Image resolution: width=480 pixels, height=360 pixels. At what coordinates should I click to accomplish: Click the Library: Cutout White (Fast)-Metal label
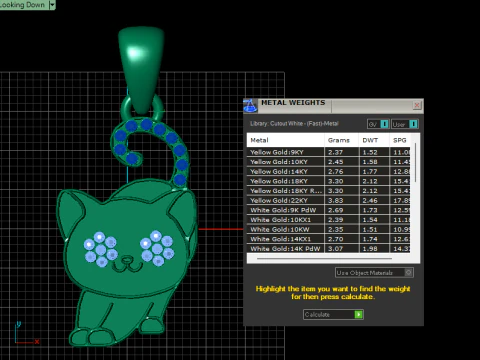point(294,124)
